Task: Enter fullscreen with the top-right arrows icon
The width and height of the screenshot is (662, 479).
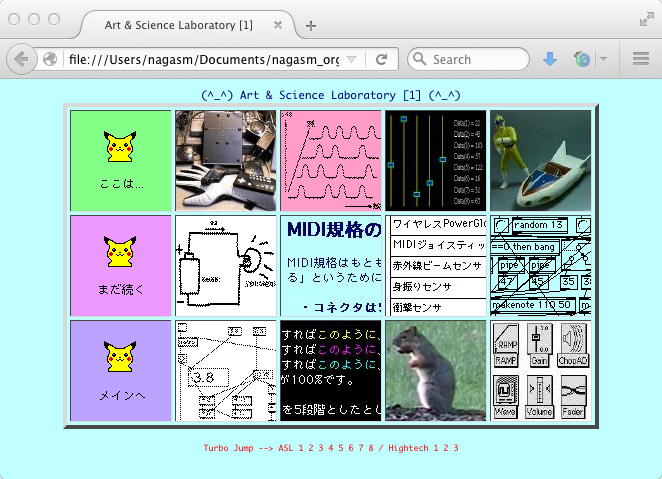Action: [646, 19]
